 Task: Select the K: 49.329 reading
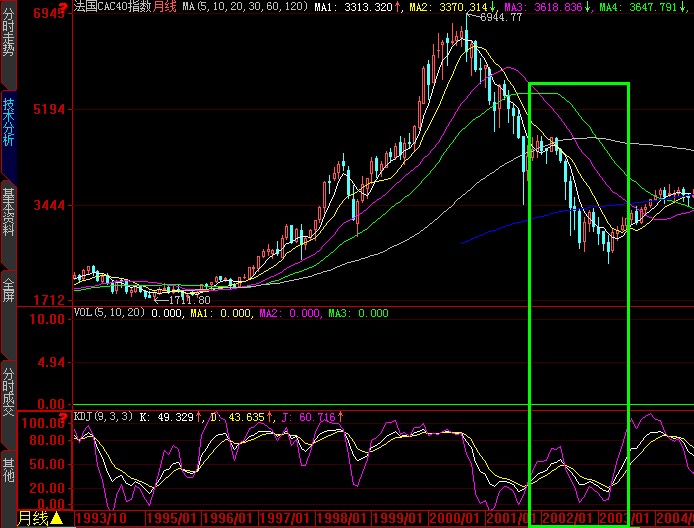click(x=170, y=417)
